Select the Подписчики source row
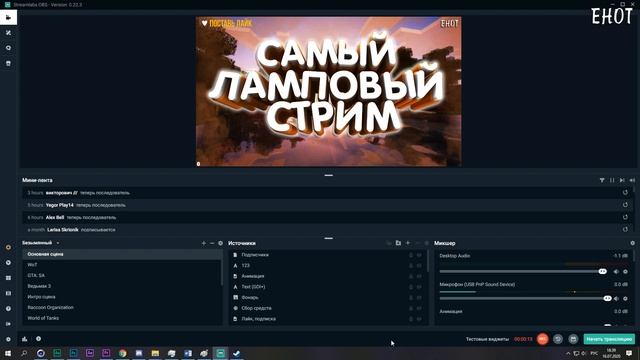The height and width of the screenshot is (360, 640). click(327, 255)
